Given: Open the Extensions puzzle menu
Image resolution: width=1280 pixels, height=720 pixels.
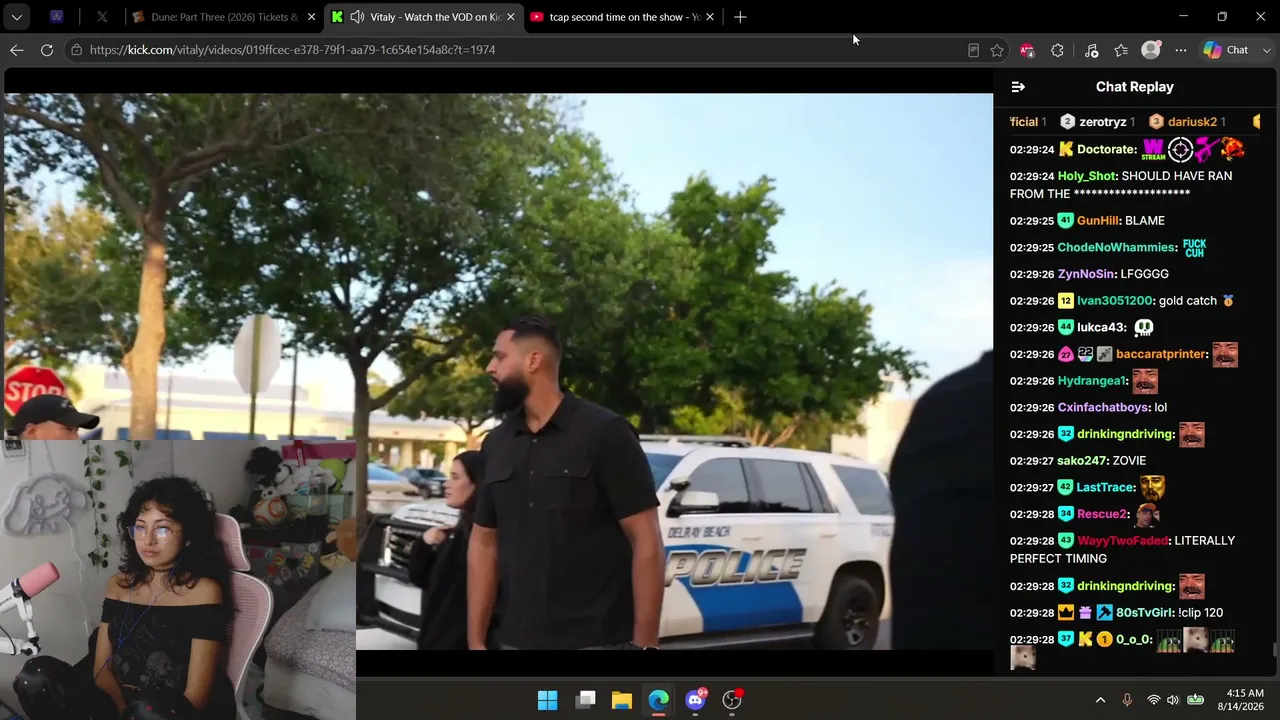Looking at the screenshot, I should point(1058,50).
